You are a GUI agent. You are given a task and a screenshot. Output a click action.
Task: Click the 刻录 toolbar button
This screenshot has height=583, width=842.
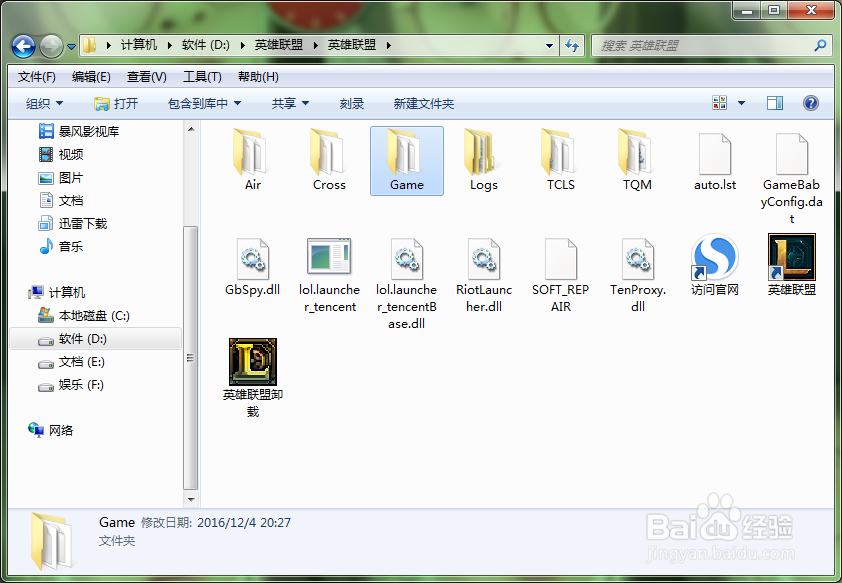(352, 103)
